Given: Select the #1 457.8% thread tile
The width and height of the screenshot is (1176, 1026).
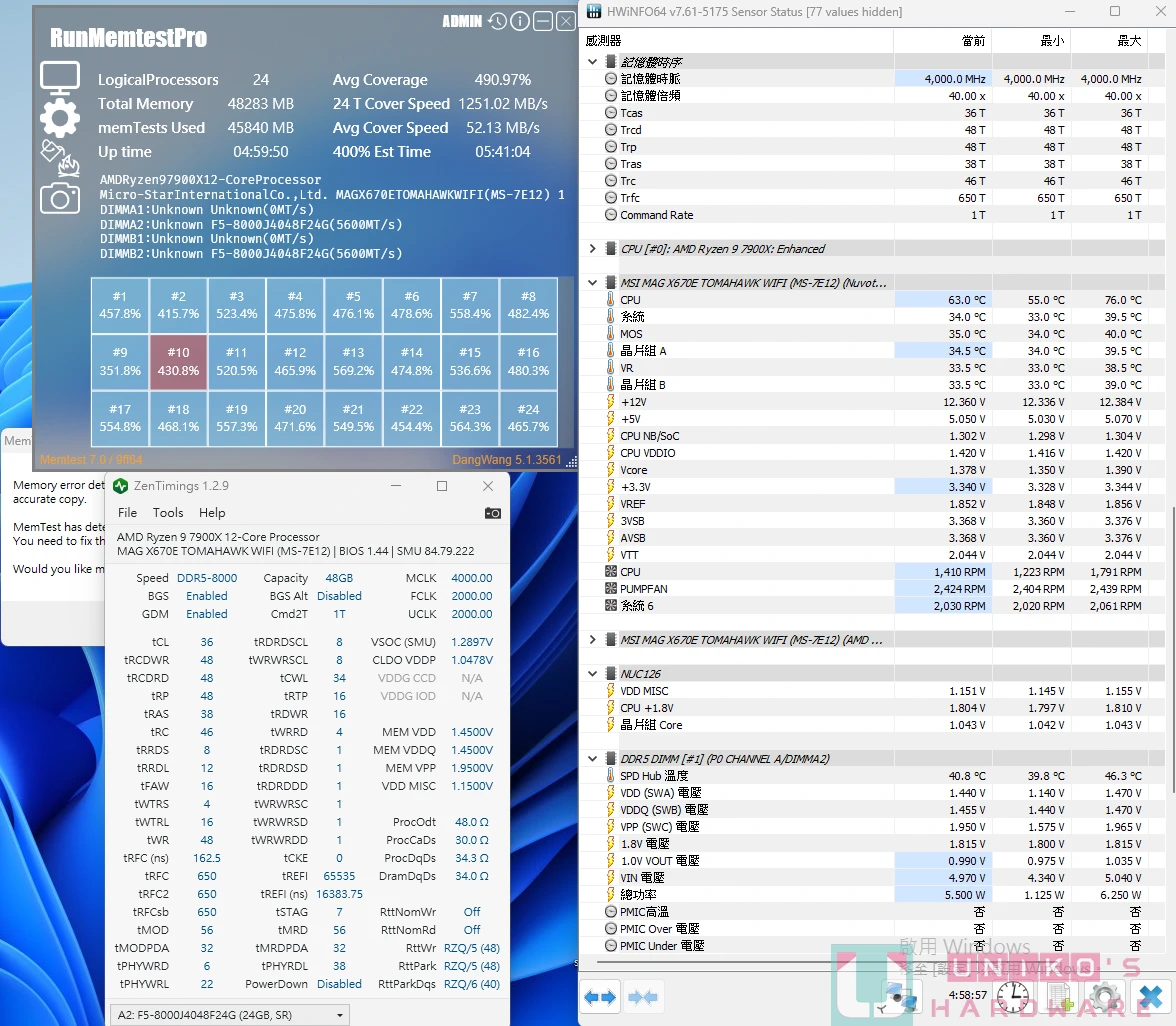Looking at the screenshot, I should (120, 305).
